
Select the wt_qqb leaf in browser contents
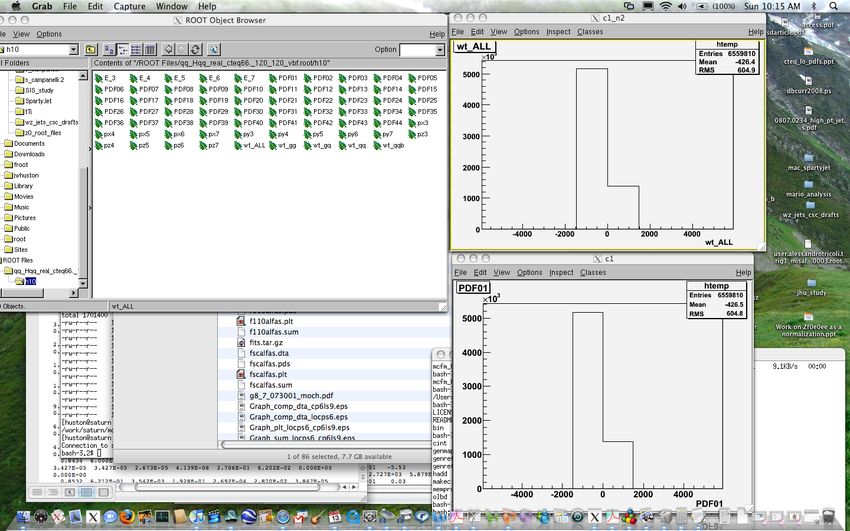pos(389,145)
